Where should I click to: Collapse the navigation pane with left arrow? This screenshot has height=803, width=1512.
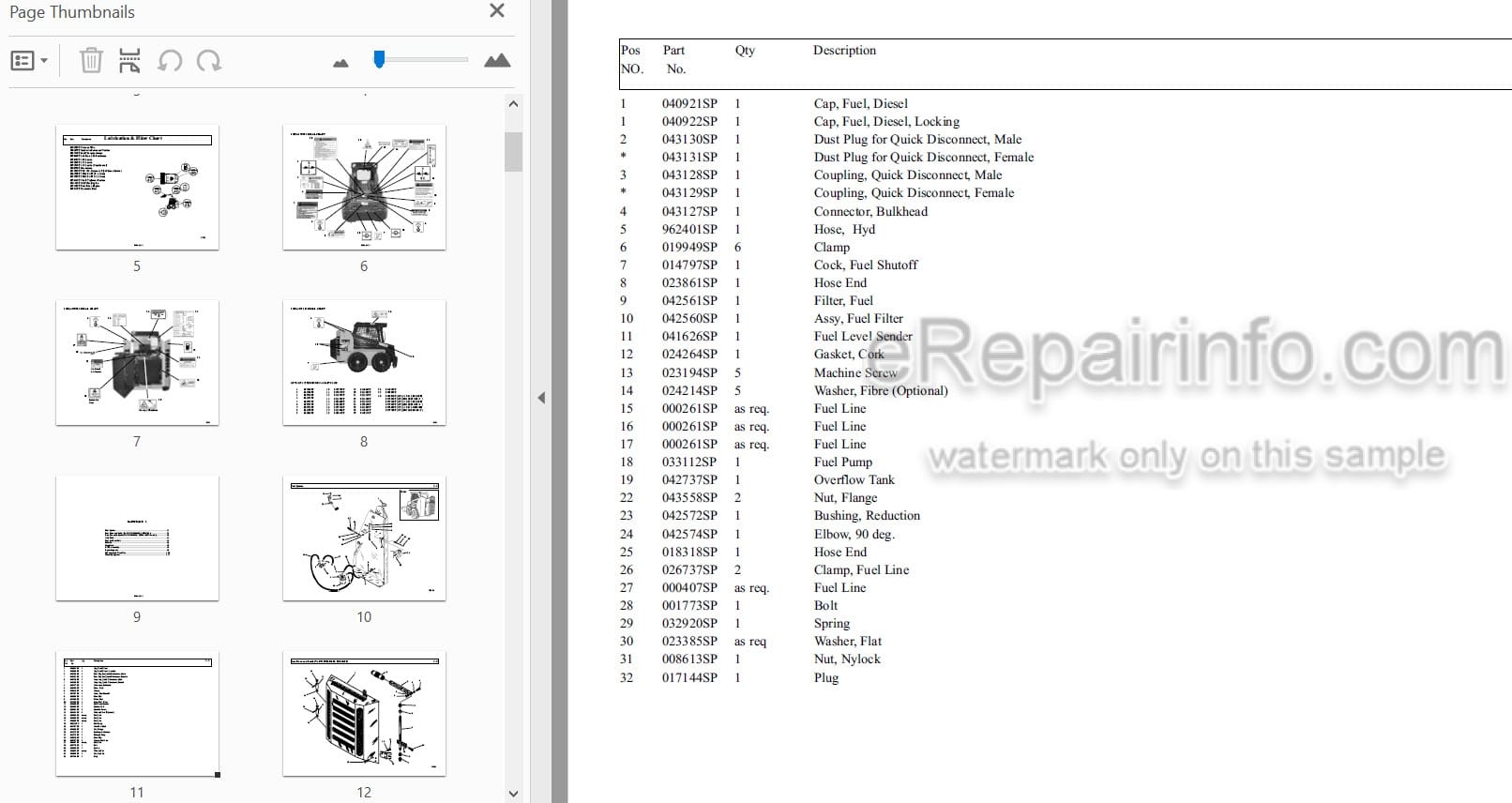point(541,398)
